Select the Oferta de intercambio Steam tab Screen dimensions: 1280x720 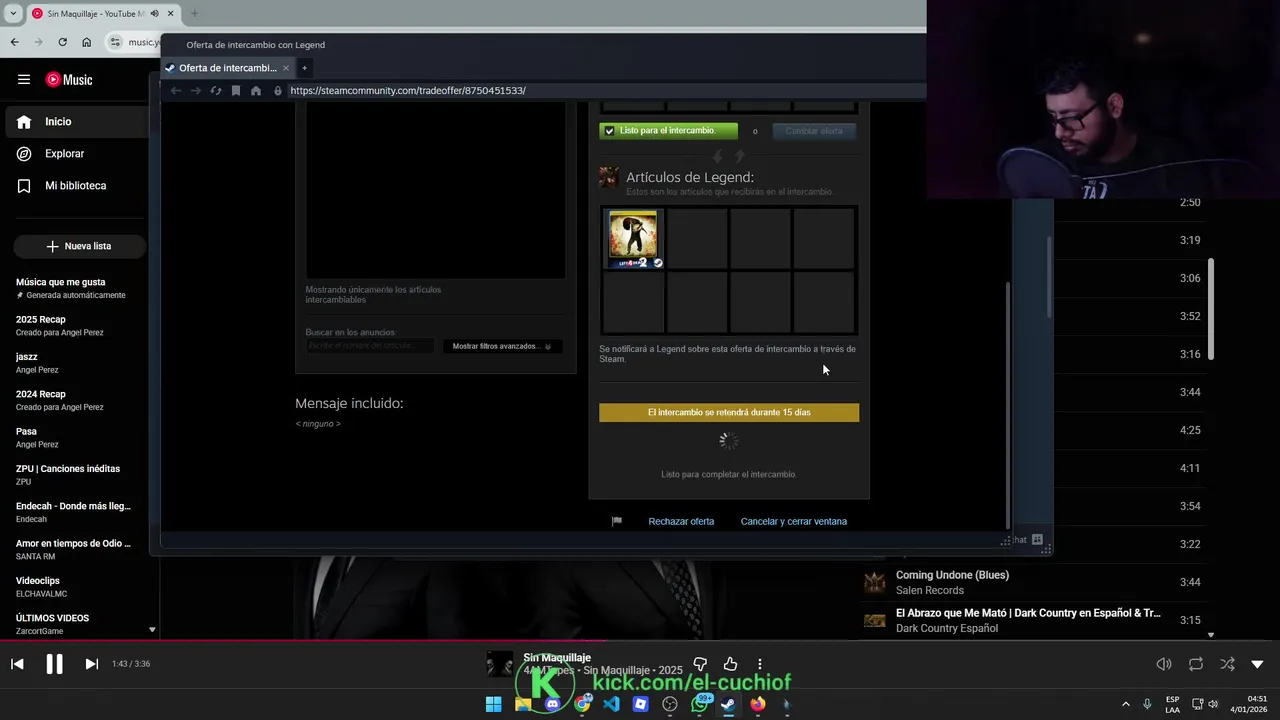coord(227,68)
